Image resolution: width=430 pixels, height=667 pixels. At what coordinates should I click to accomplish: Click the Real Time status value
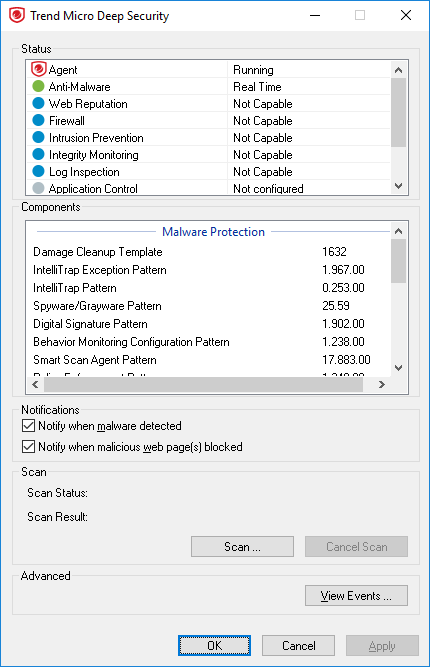click(257, 87)
